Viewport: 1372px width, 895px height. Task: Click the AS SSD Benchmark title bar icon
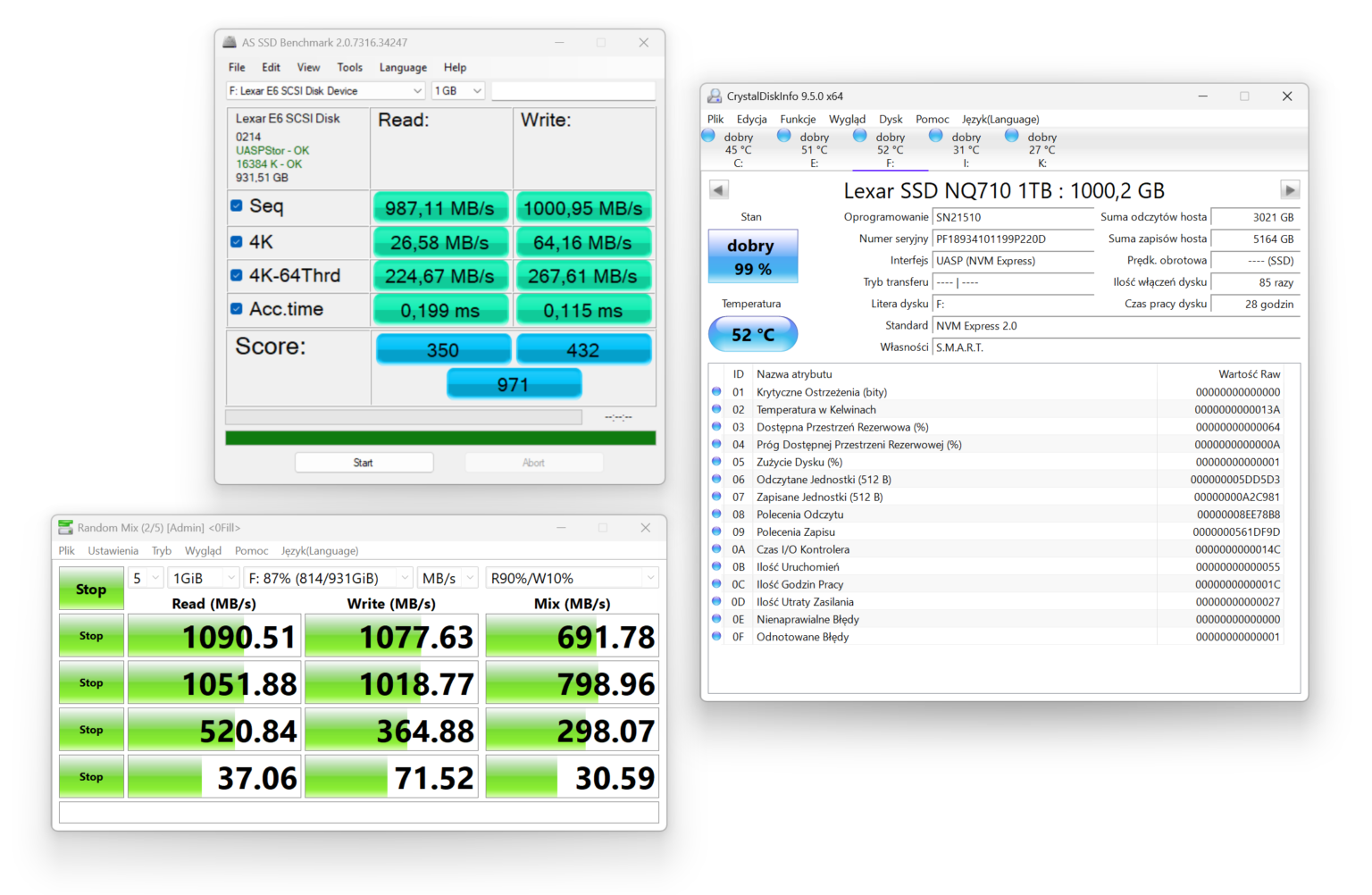pos(230,42)
